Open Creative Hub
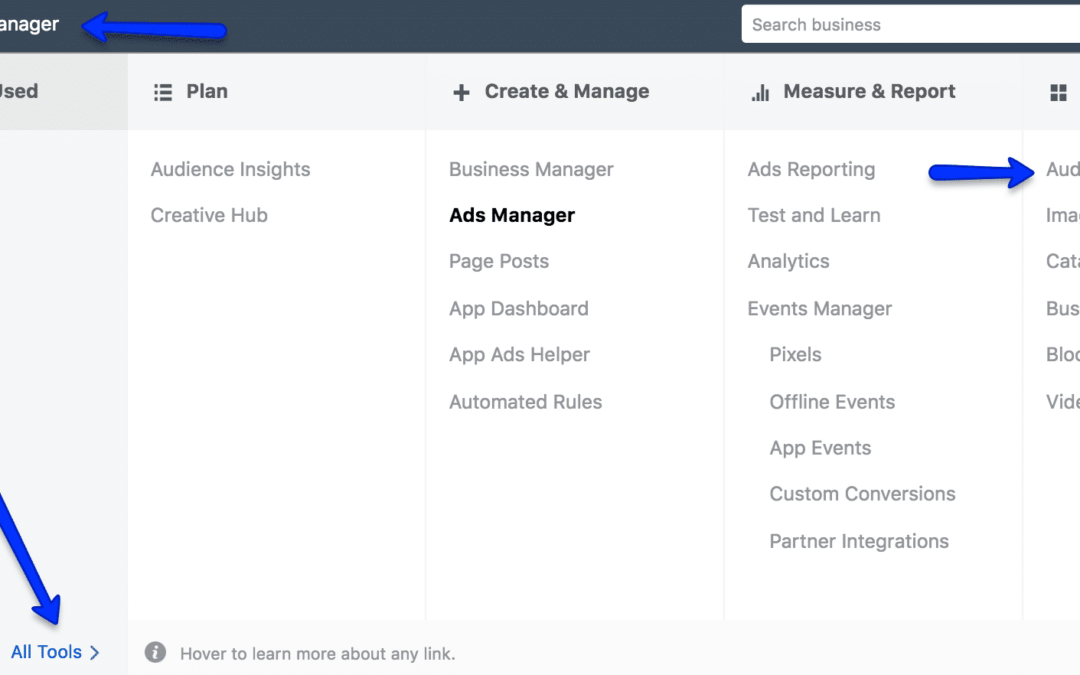The image size is (1080, 675). pyautogui.click(x=209, y=216)
